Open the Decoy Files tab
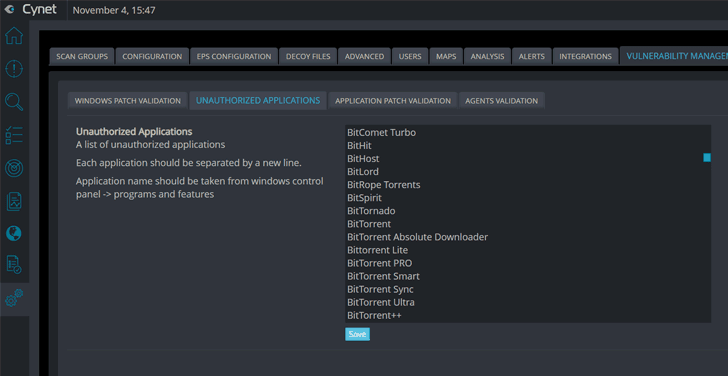Screen dimensions: 728x376 [x=308, y=56]
